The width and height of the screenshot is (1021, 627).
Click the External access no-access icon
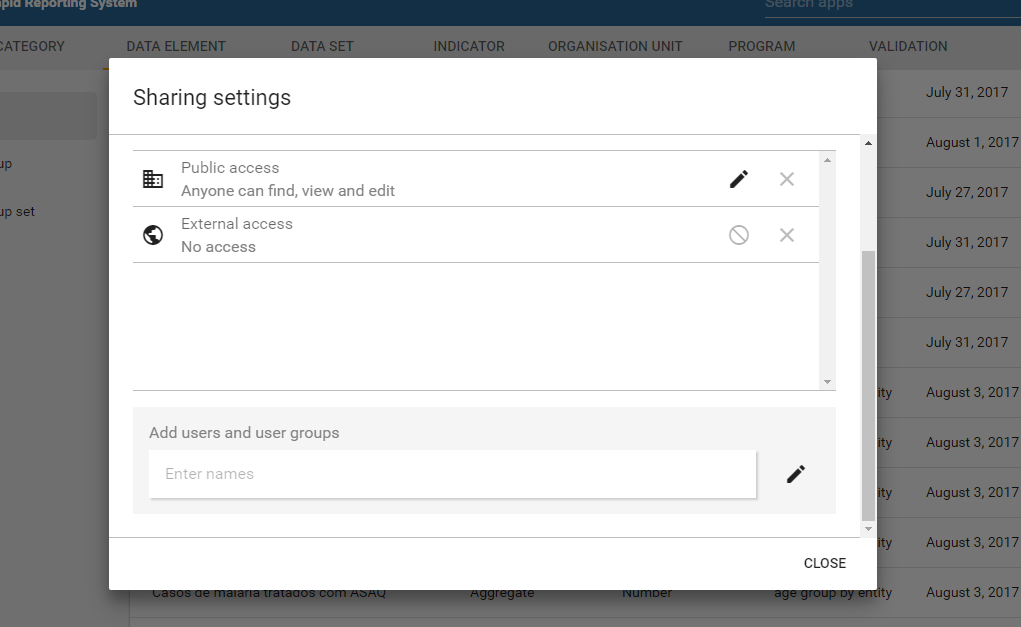(739, 235)
